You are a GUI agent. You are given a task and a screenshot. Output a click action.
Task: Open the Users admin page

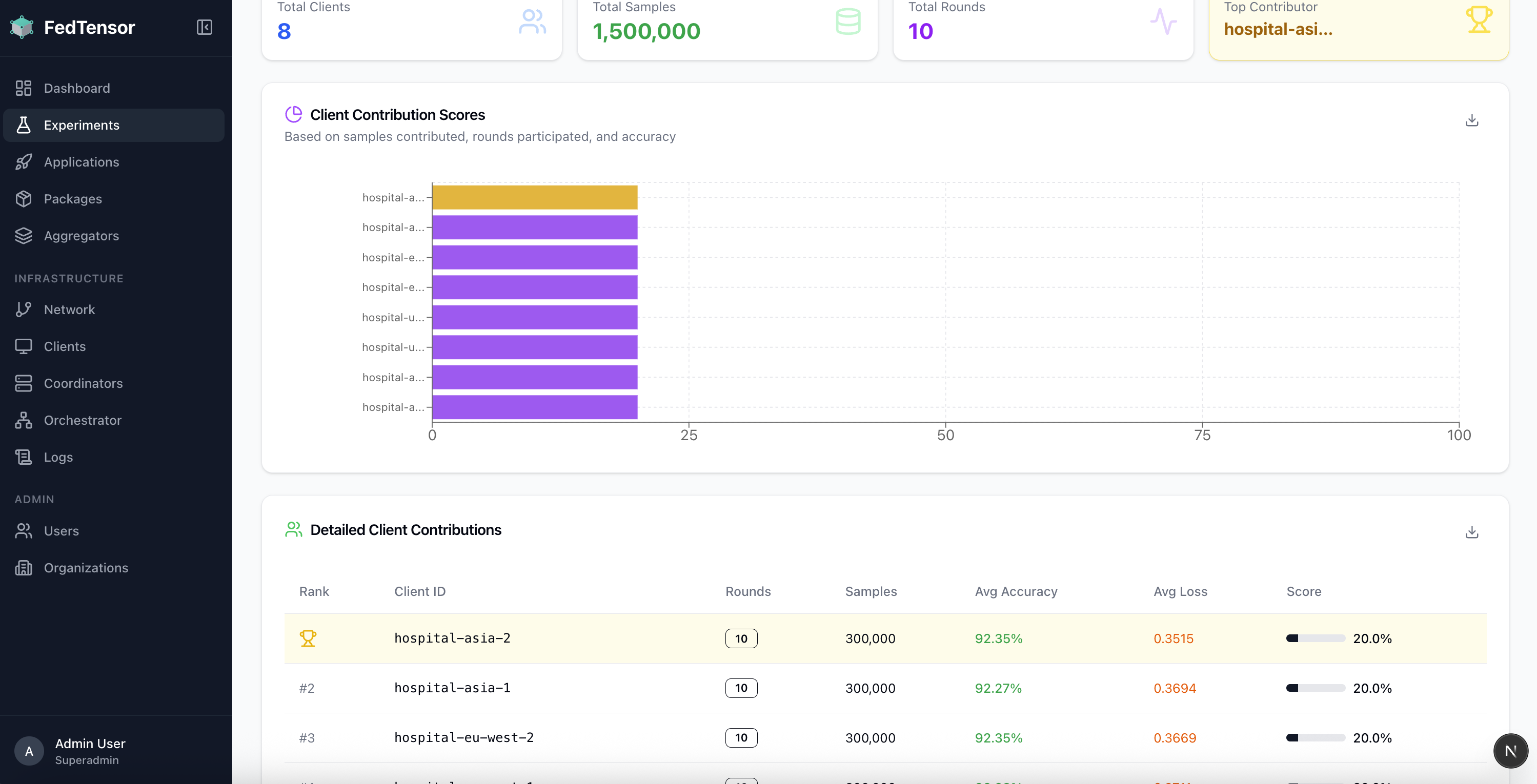61,531
